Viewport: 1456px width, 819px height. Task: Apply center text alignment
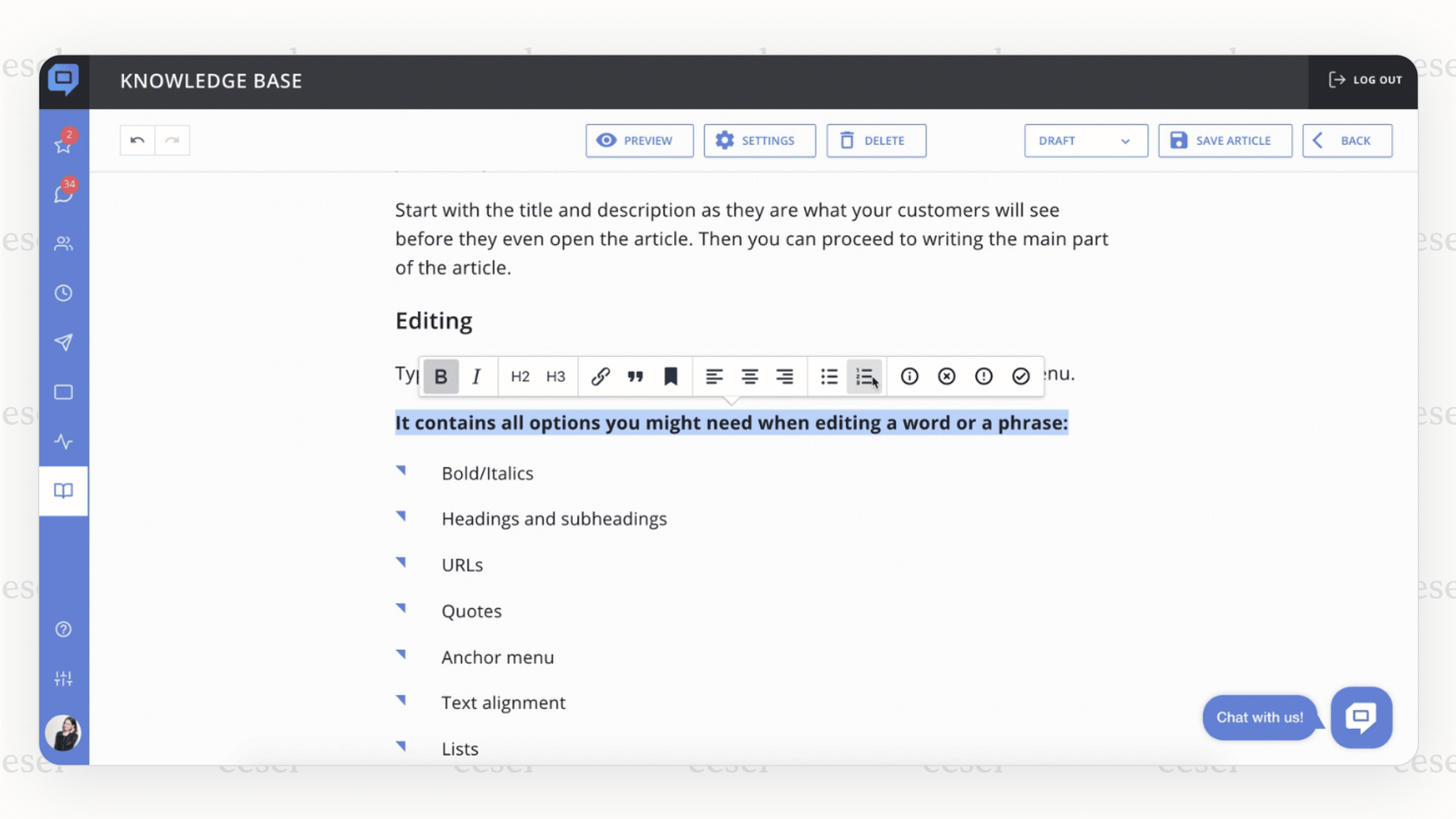coord(750,376)
